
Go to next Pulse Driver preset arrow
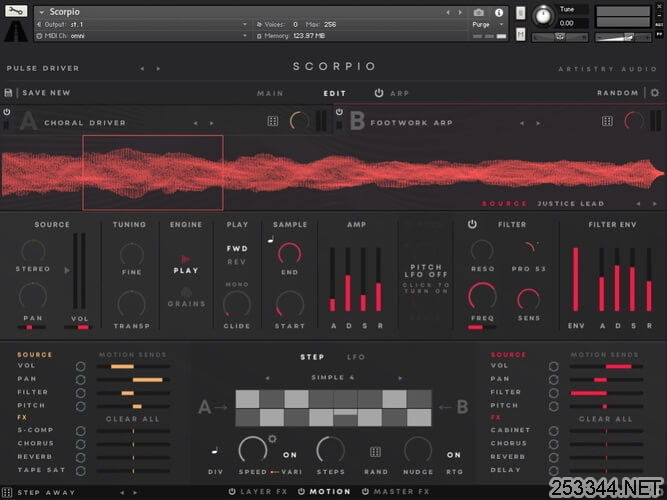tap(158, 69)
